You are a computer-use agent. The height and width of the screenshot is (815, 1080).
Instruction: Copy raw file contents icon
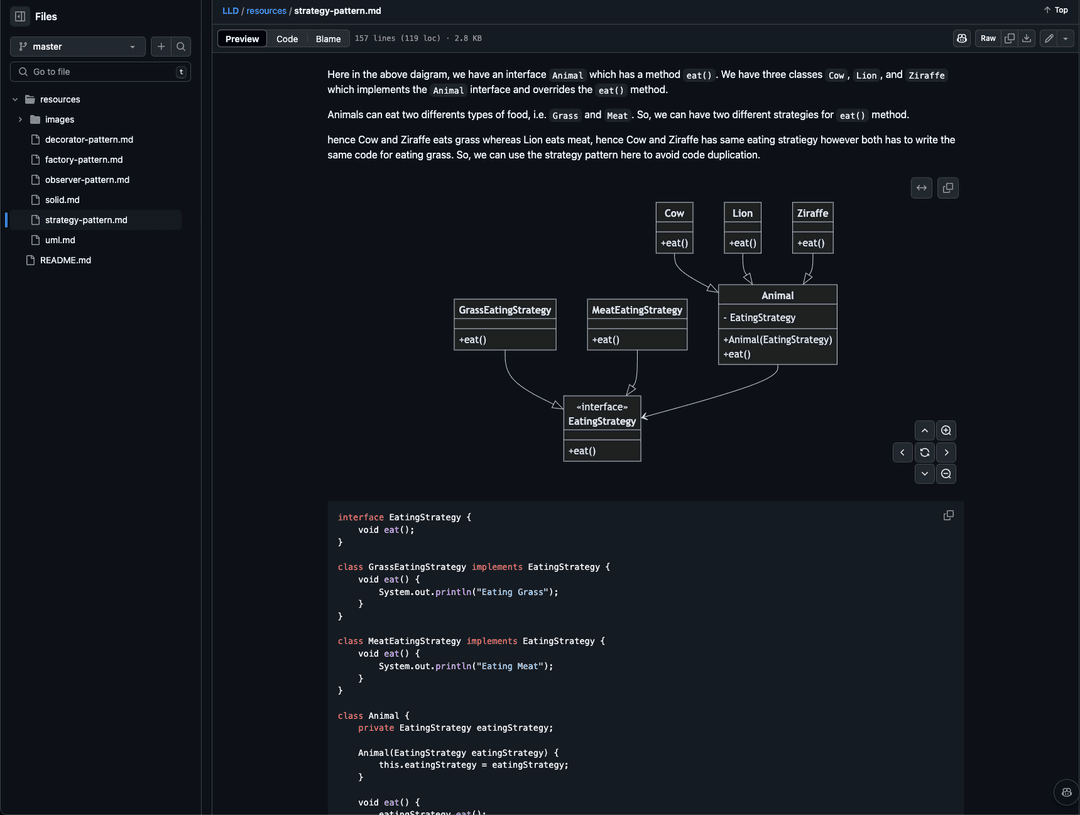tap(1009, 38)
